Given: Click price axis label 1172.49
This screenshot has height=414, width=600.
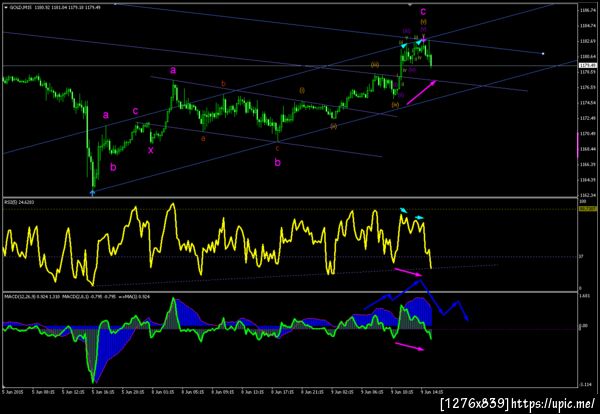Looking at the screenshot, I should tap(587, 118).
